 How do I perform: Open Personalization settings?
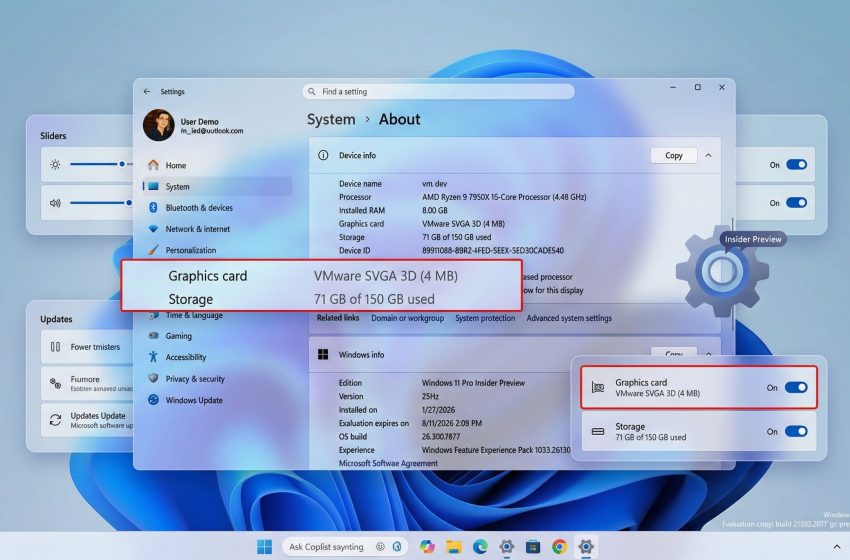217,250
